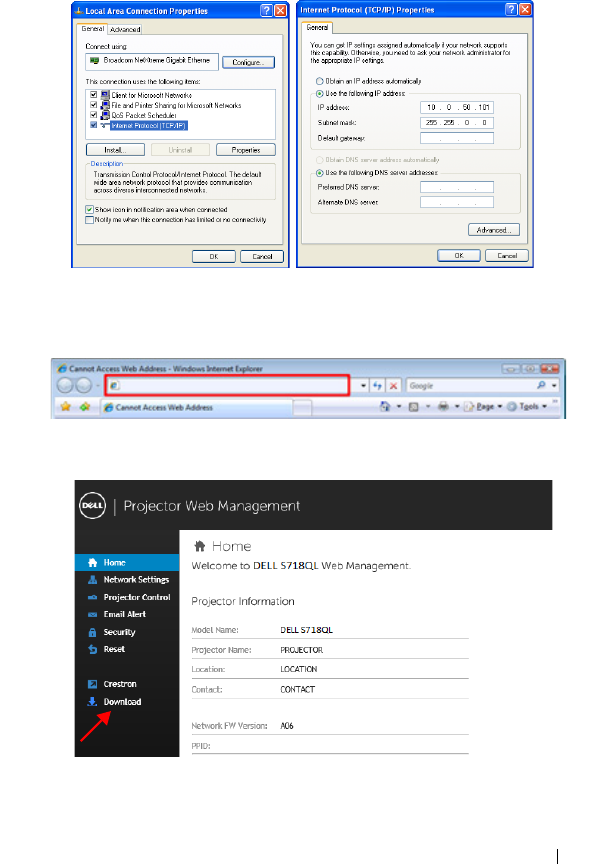Toggle File and Printer Sharing checkbox
The width and height of the screenshot is (612, 864).
[94, 105]
